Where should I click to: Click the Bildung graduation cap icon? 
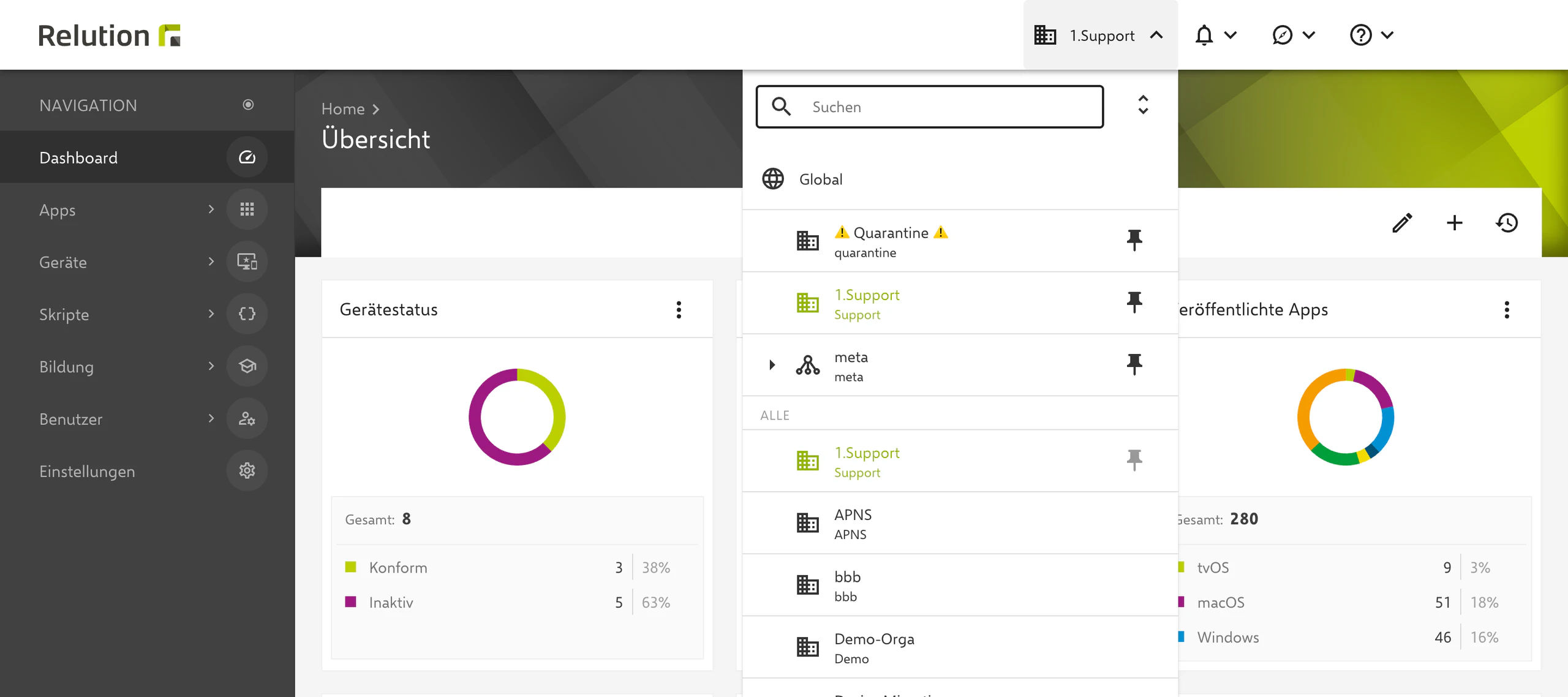click(x=247, y=366)
